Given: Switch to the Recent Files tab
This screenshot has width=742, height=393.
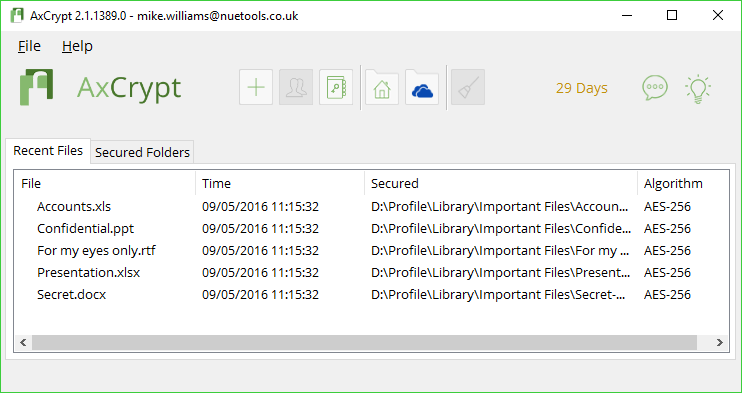Looking at the screenshot, I should (x=48, y=151).
